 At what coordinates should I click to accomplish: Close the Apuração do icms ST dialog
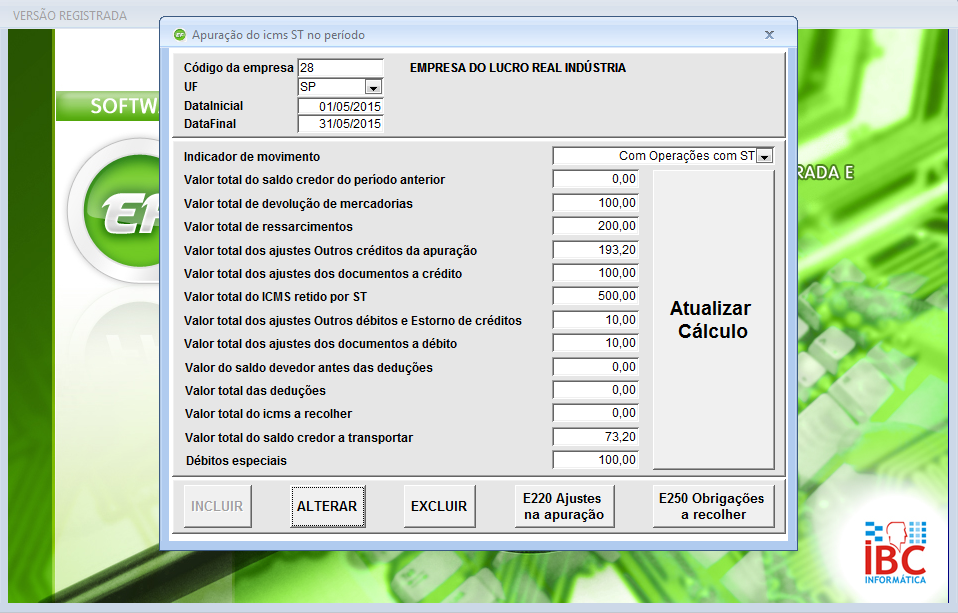pos(769,35)
